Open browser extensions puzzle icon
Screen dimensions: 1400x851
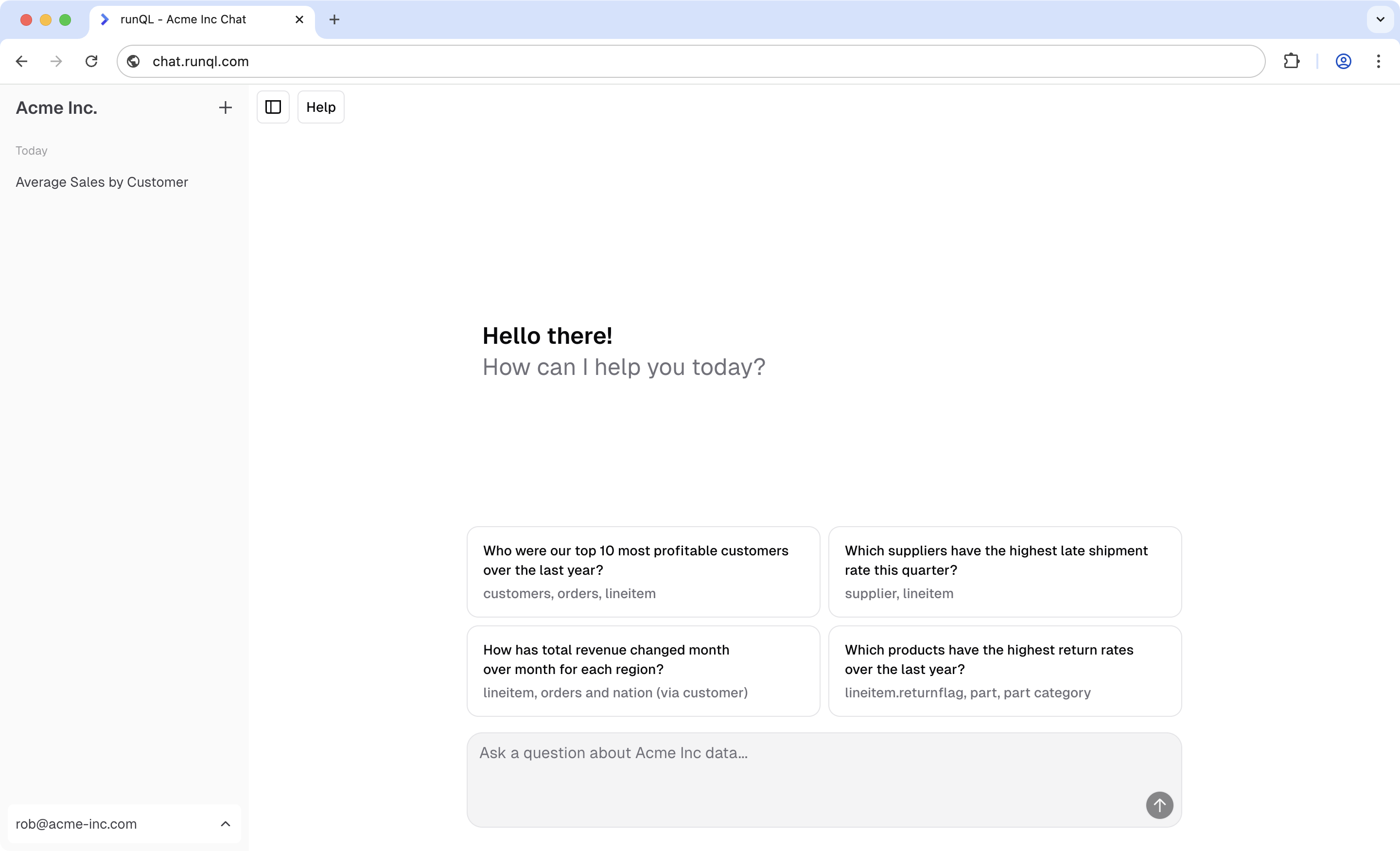coord(1292,61)
